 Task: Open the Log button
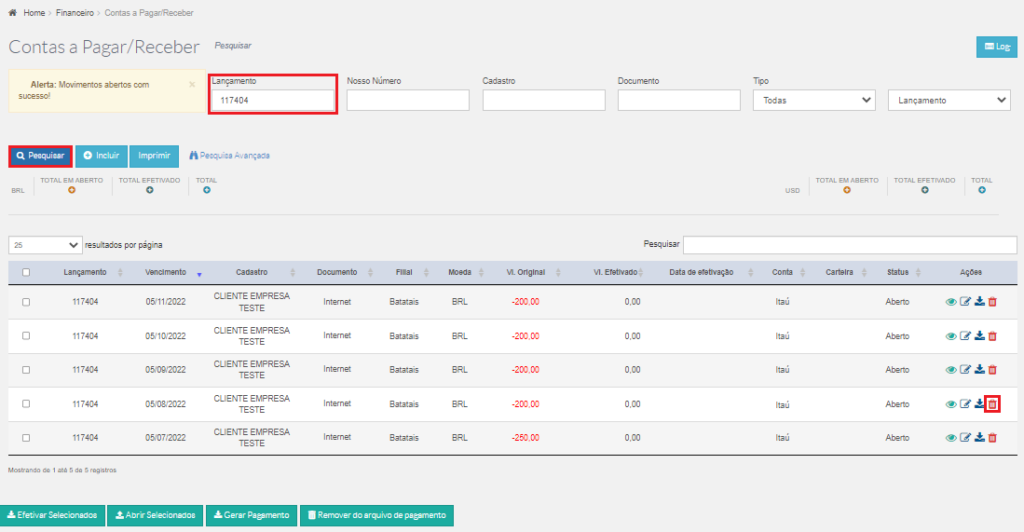(x=997, y=46)
